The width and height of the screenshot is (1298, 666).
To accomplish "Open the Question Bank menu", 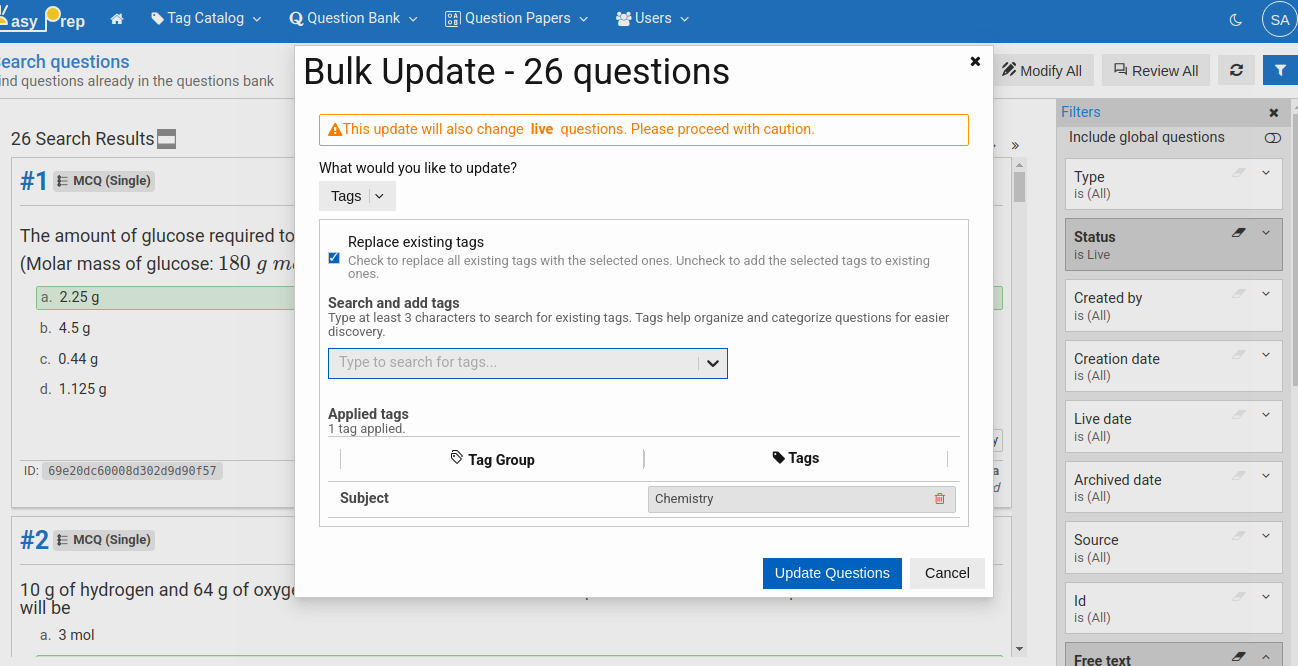I will click(352, 18).
